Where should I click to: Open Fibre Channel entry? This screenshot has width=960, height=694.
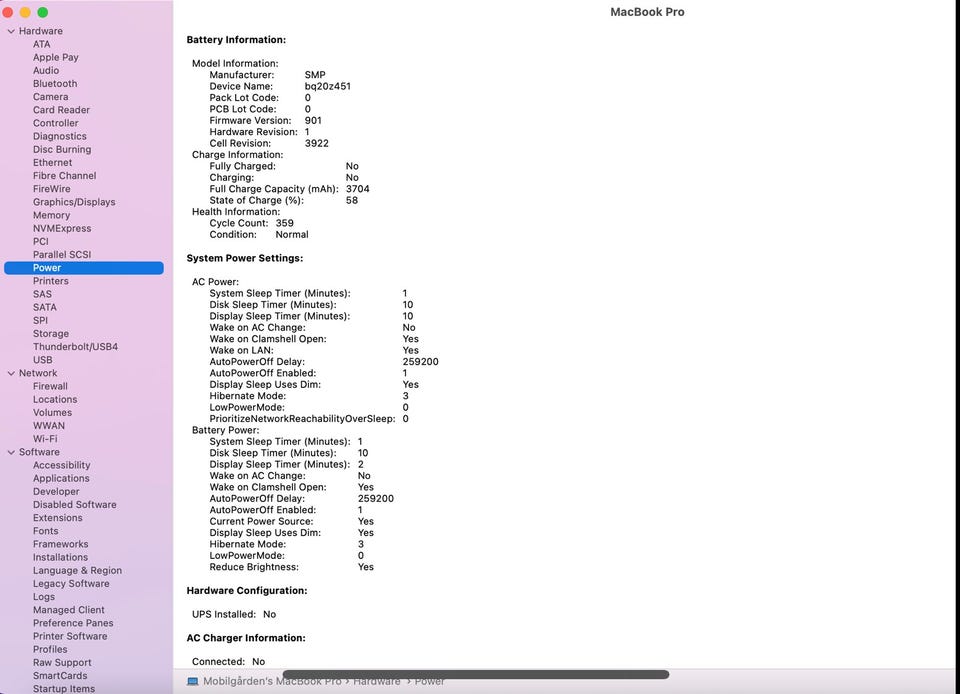tap(64, 176)
